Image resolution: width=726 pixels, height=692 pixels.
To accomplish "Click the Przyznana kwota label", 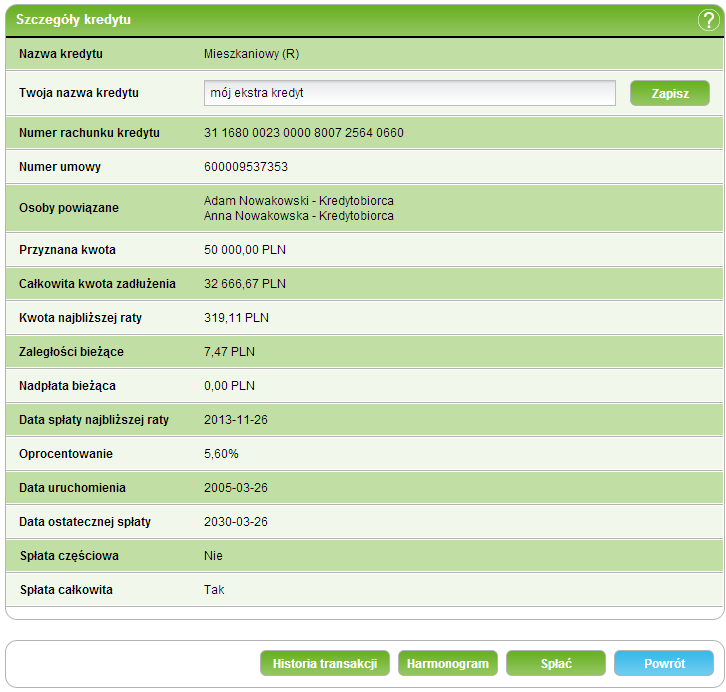I will click(x=67, y=250).
